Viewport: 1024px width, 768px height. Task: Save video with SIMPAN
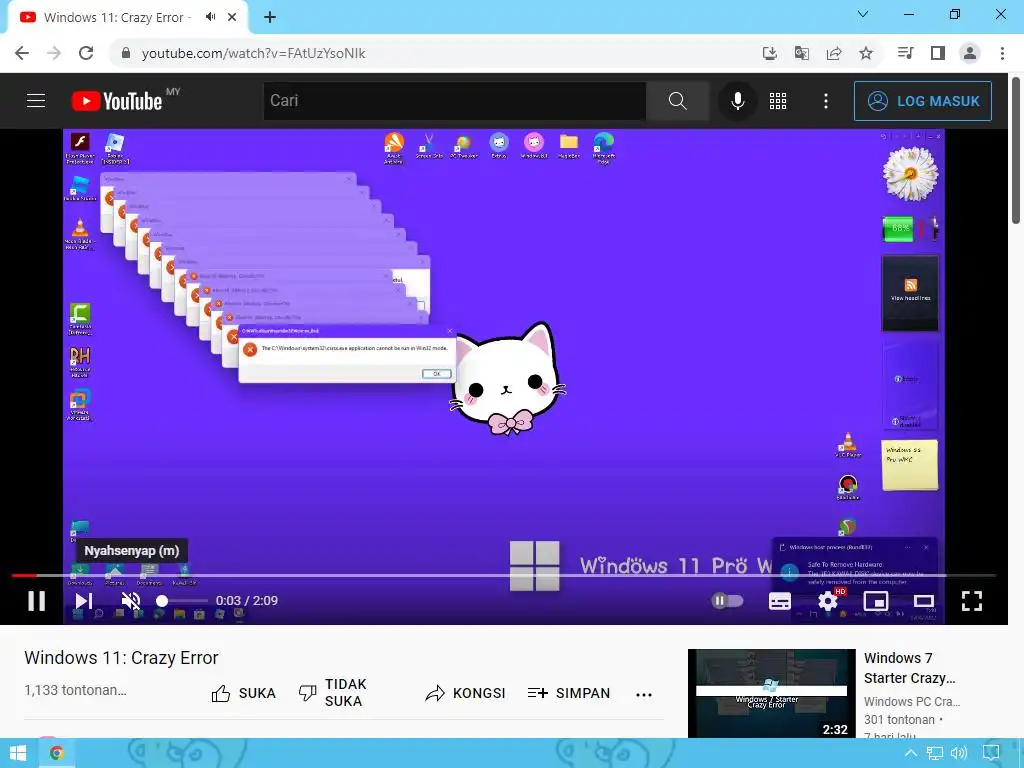(569, 693)
